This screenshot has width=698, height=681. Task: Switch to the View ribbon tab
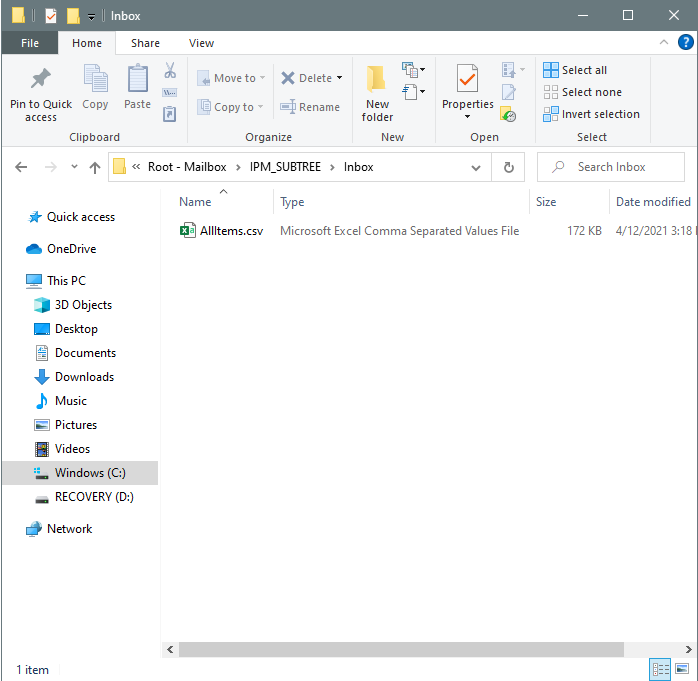point(201,43)
